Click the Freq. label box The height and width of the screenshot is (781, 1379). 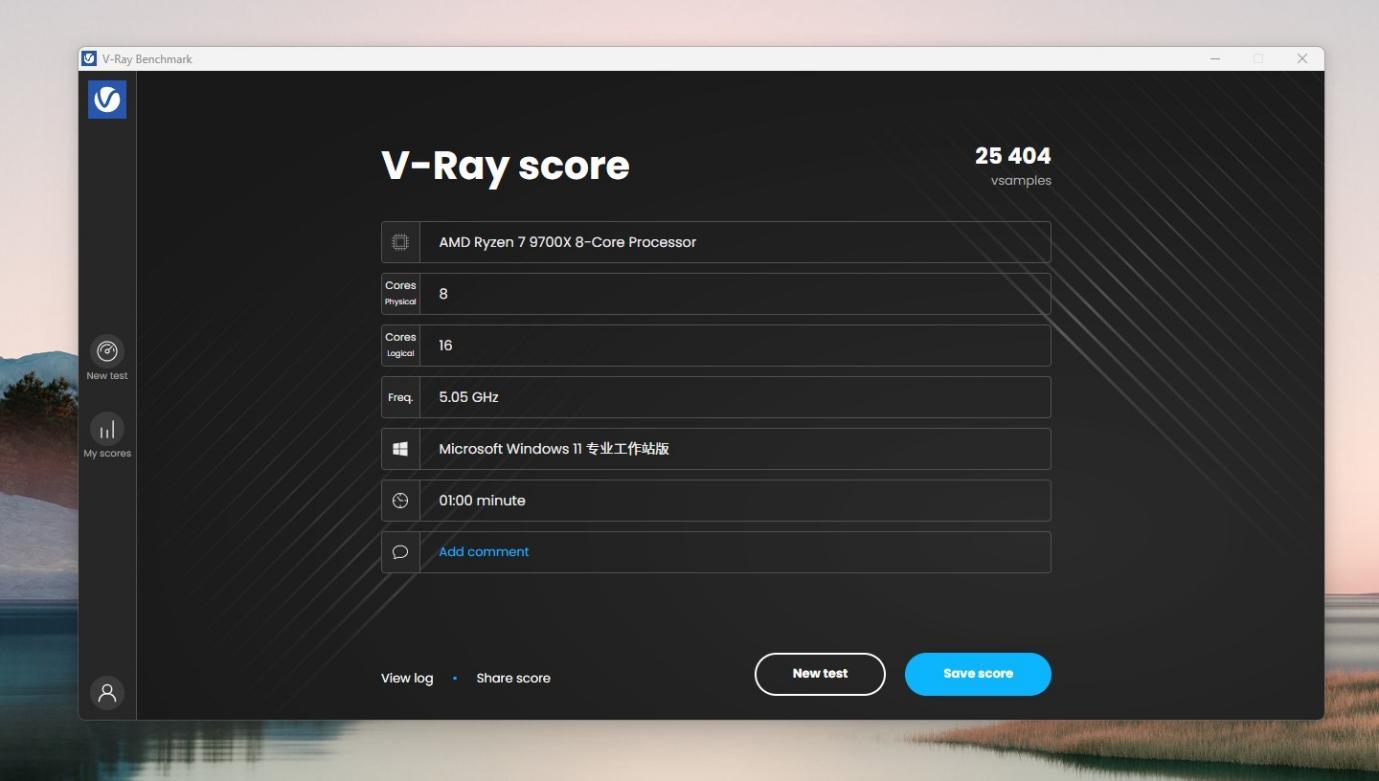tap(400, 397)
